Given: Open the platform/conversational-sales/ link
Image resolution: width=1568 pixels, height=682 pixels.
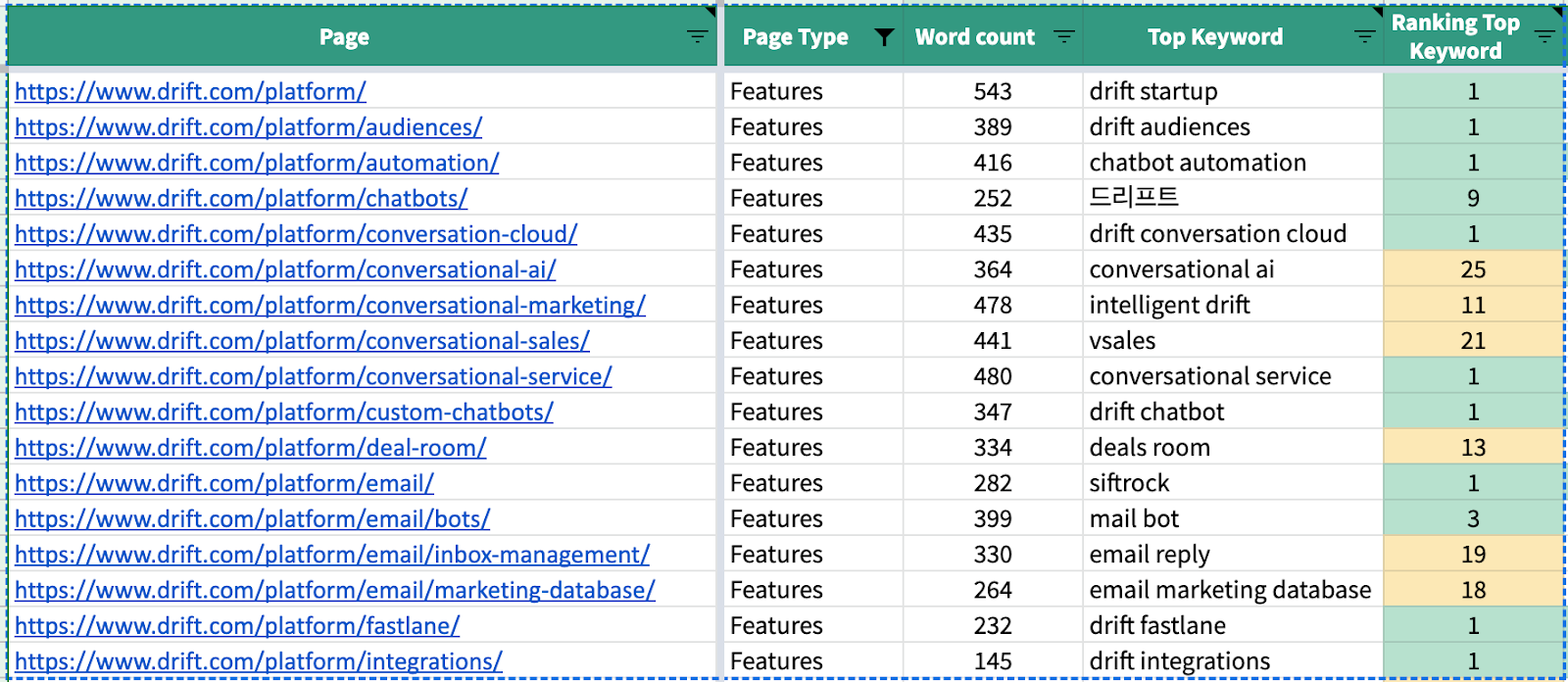Looking at the screenshot, I should click(302, 341).
